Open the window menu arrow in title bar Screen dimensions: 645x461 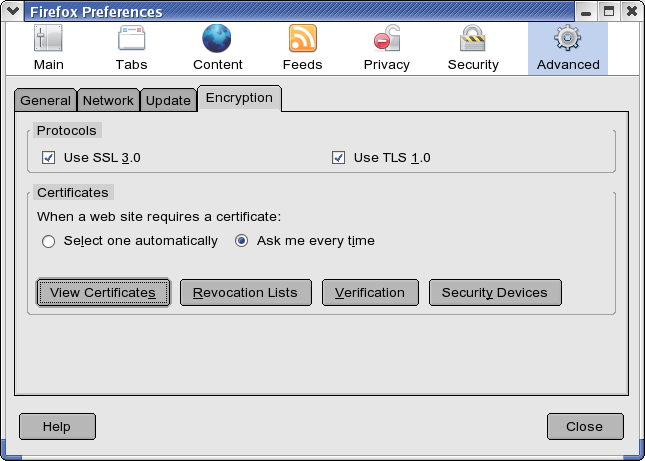[x=13, y=11]
